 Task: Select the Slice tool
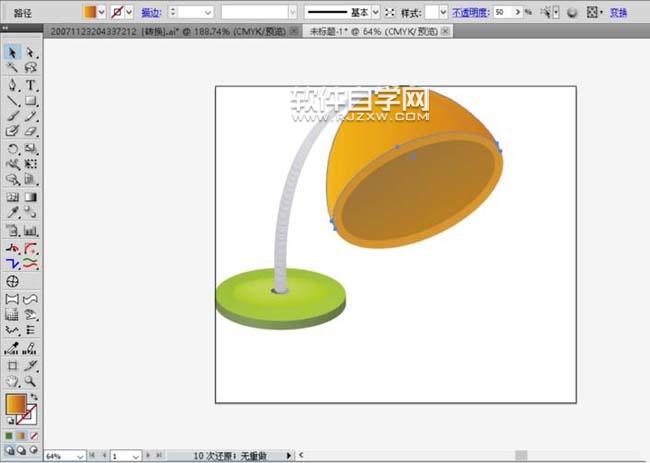point(30,366)
